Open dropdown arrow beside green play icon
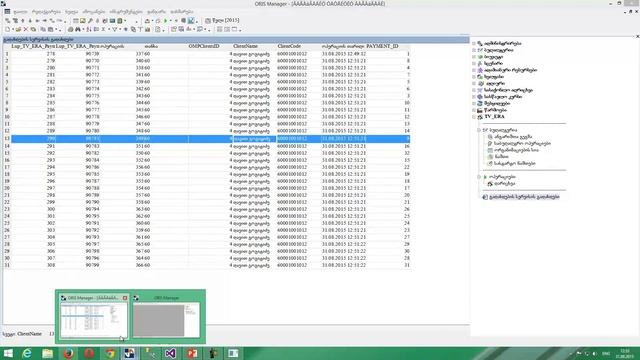The width and height of the screenshot is (640, 360). (x=171, y=20)
